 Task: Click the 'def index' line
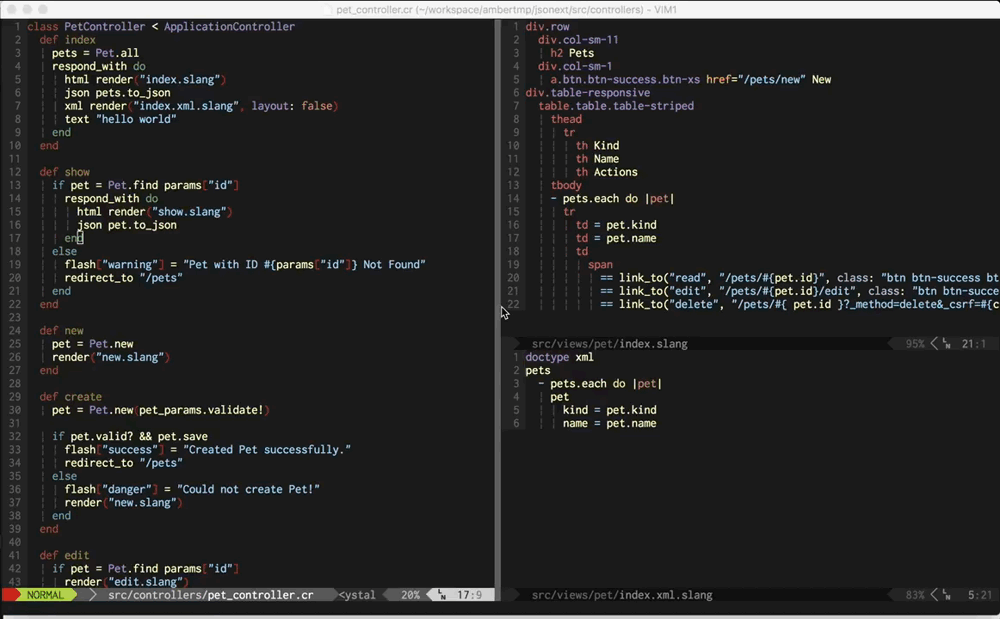click(x=67, y=40)
